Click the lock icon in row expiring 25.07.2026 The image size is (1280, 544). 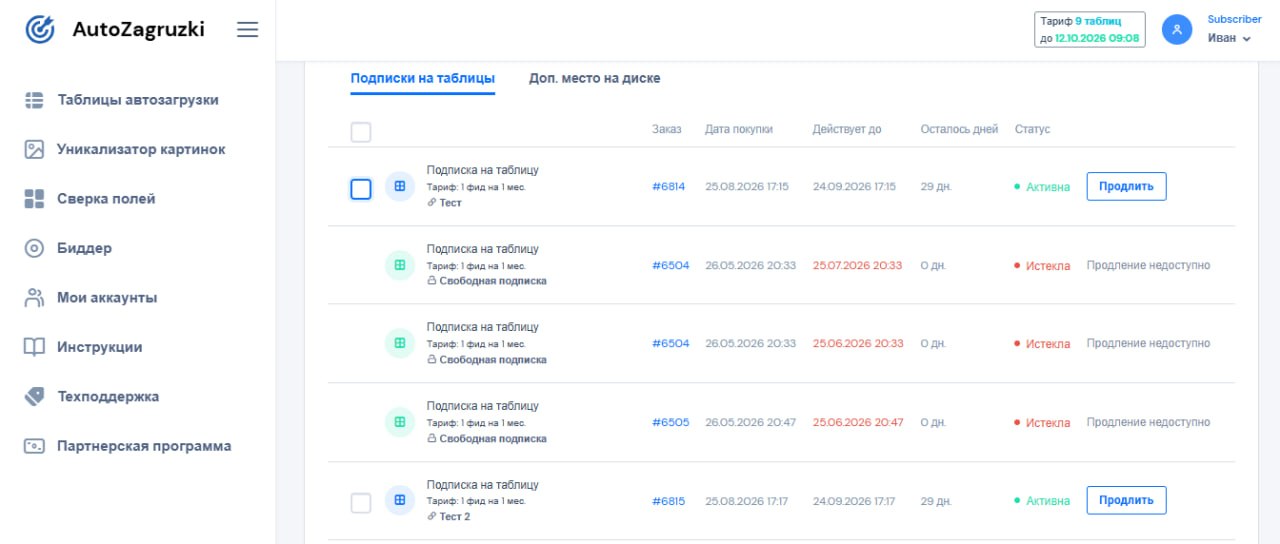point(431,281)
